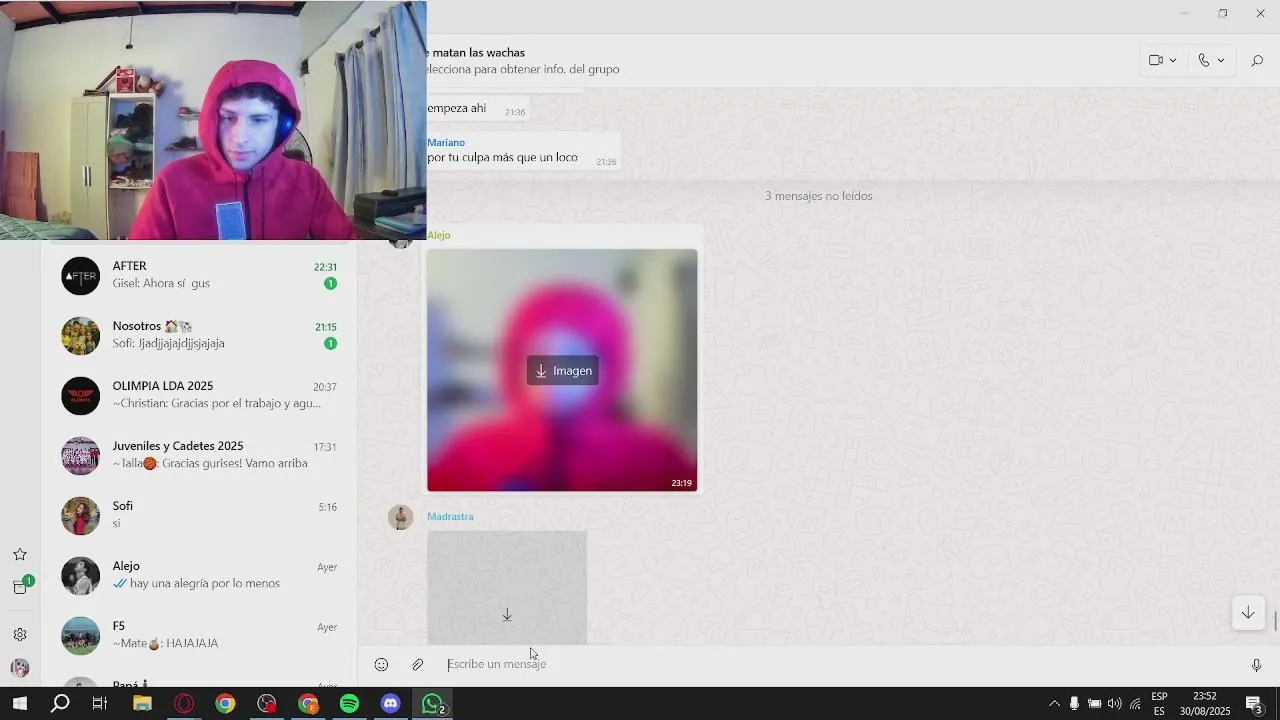The image size is (1280, 720).
Task: Start a voice call in the group
Action: click(1204, 60)
